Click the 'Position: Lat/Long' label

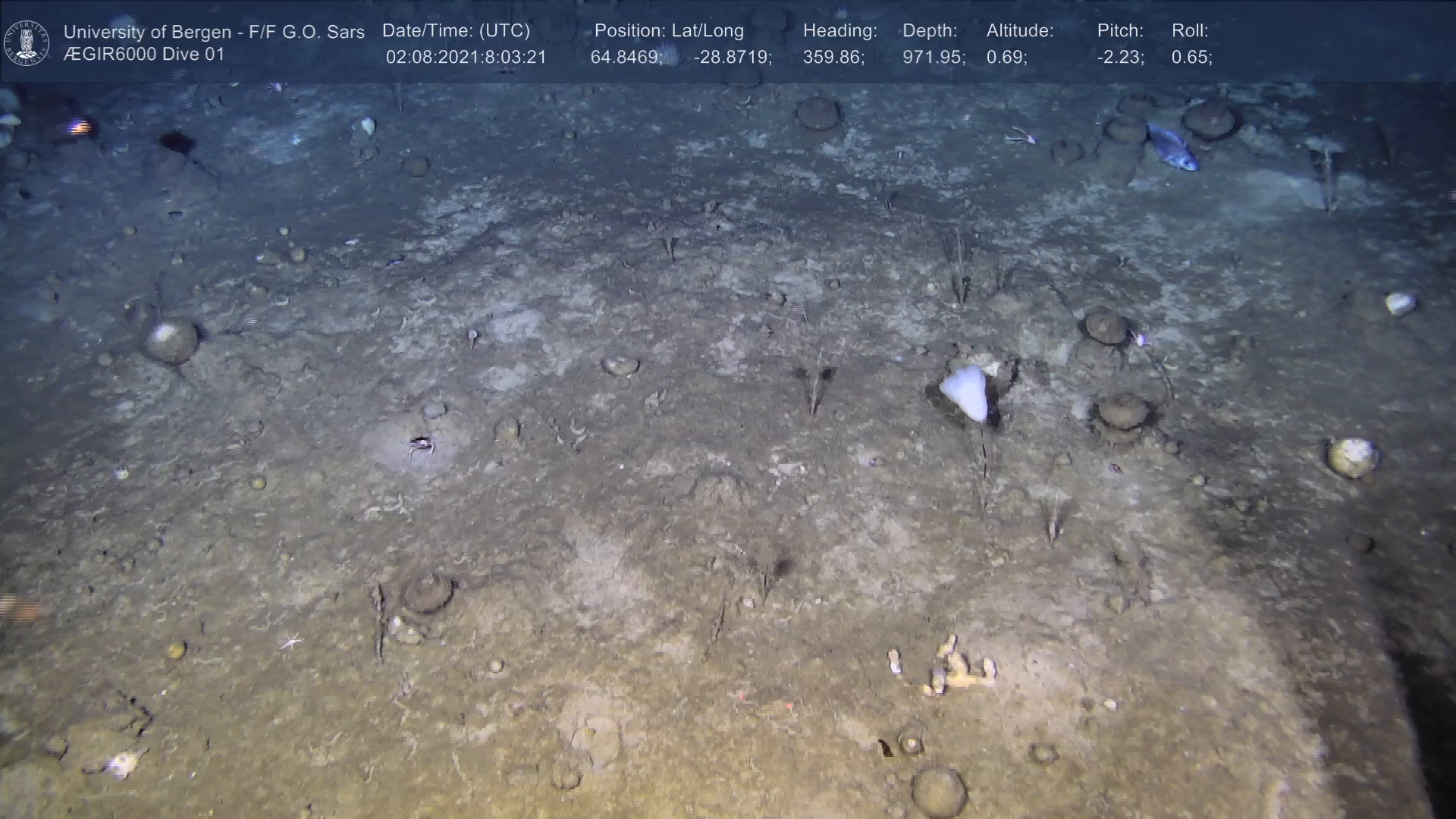point(669,31)
